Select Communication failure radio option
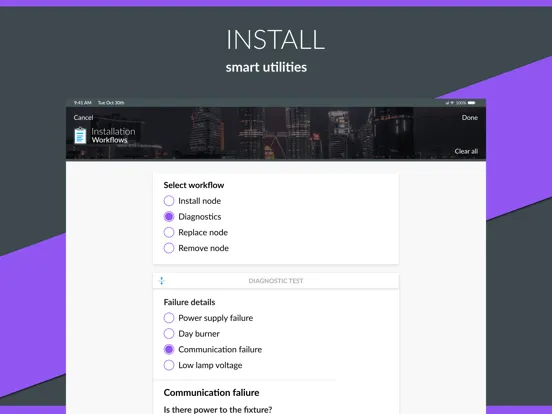The image size is (552, 414). point(169,349)
